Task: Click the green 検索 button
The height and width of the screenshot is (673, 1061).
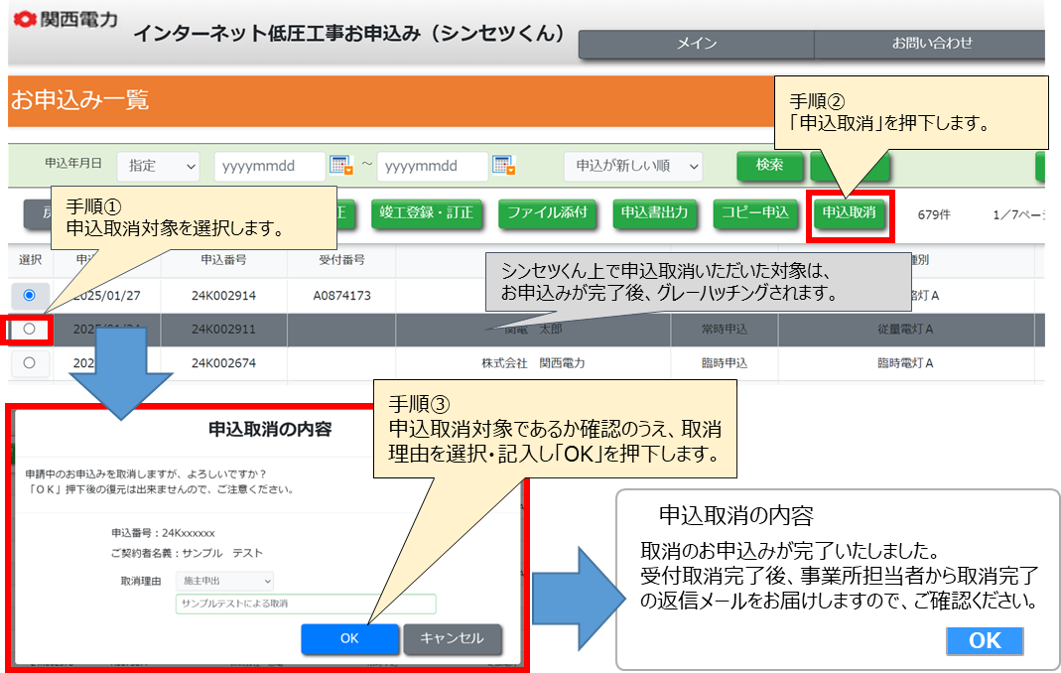Action: click(x=769, y=165)
